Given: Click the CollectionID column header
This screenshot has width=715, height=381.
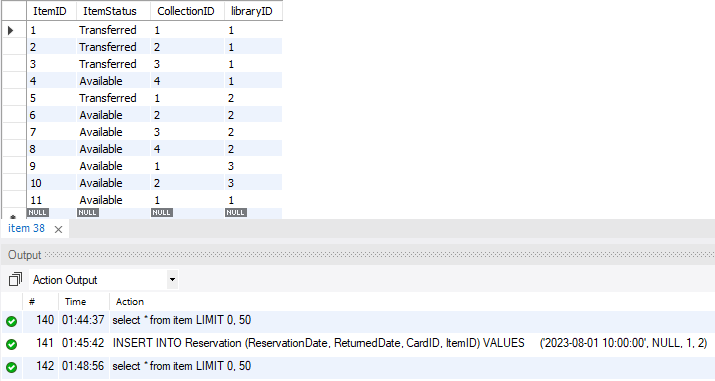Looking at the screenshot, I should (x=186, y=11).
